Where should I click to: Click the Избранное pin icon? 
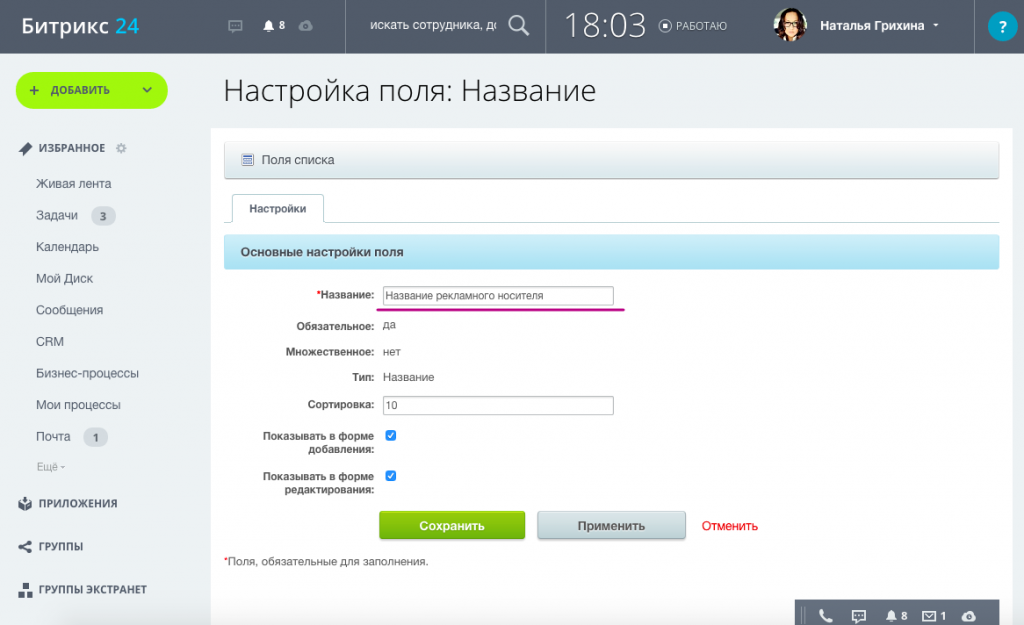(x=25, y=149)
